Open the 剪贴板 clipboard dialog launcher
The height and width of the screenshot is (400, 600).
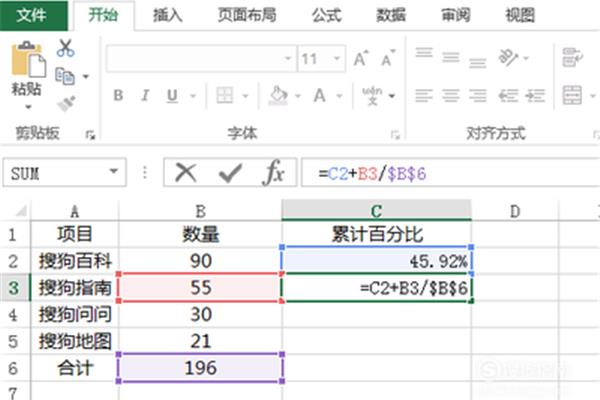(x=90, y=135)
